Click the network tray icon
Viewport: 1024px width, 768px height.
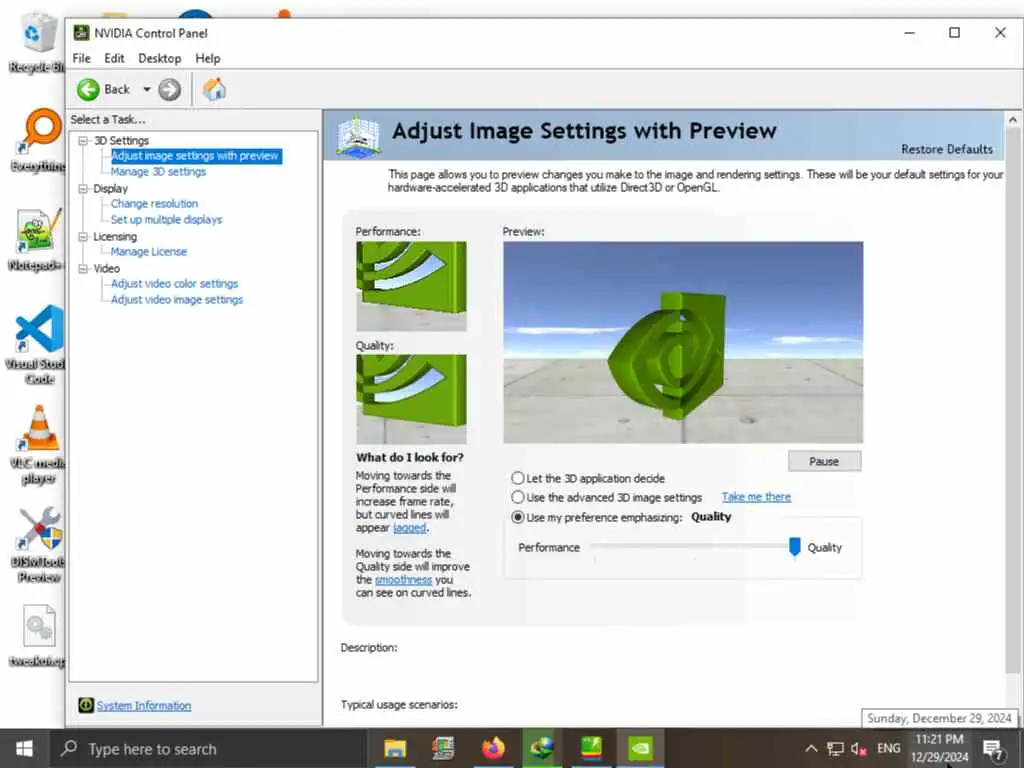click(x=835, y=748)
